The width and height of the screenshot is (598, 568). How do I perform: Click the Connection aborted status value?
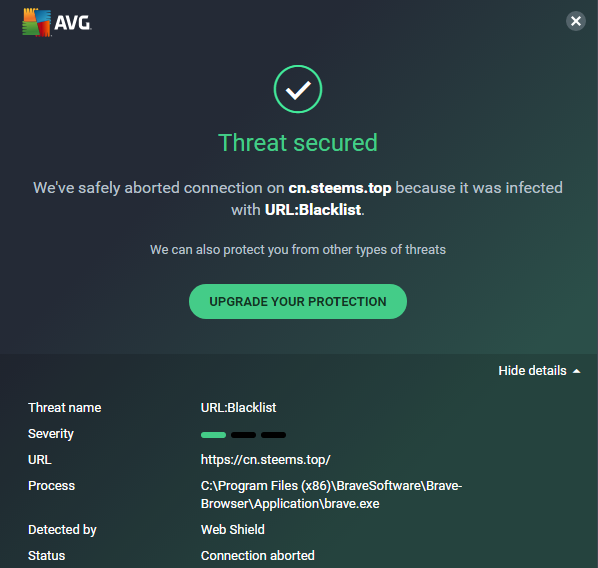[257, 556]
